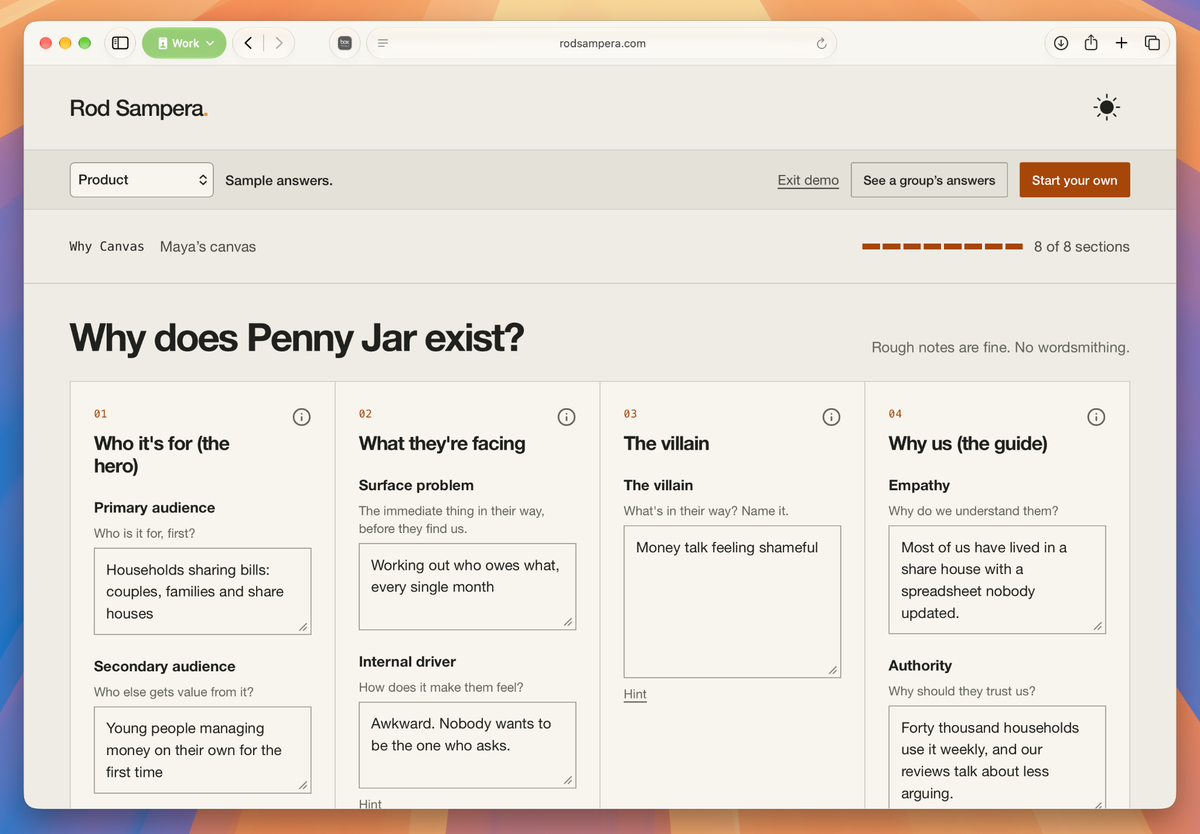The height and width of the screenshot is (834, 1200).
Task: Show Safari downloads
Action: click(1061, 43)
